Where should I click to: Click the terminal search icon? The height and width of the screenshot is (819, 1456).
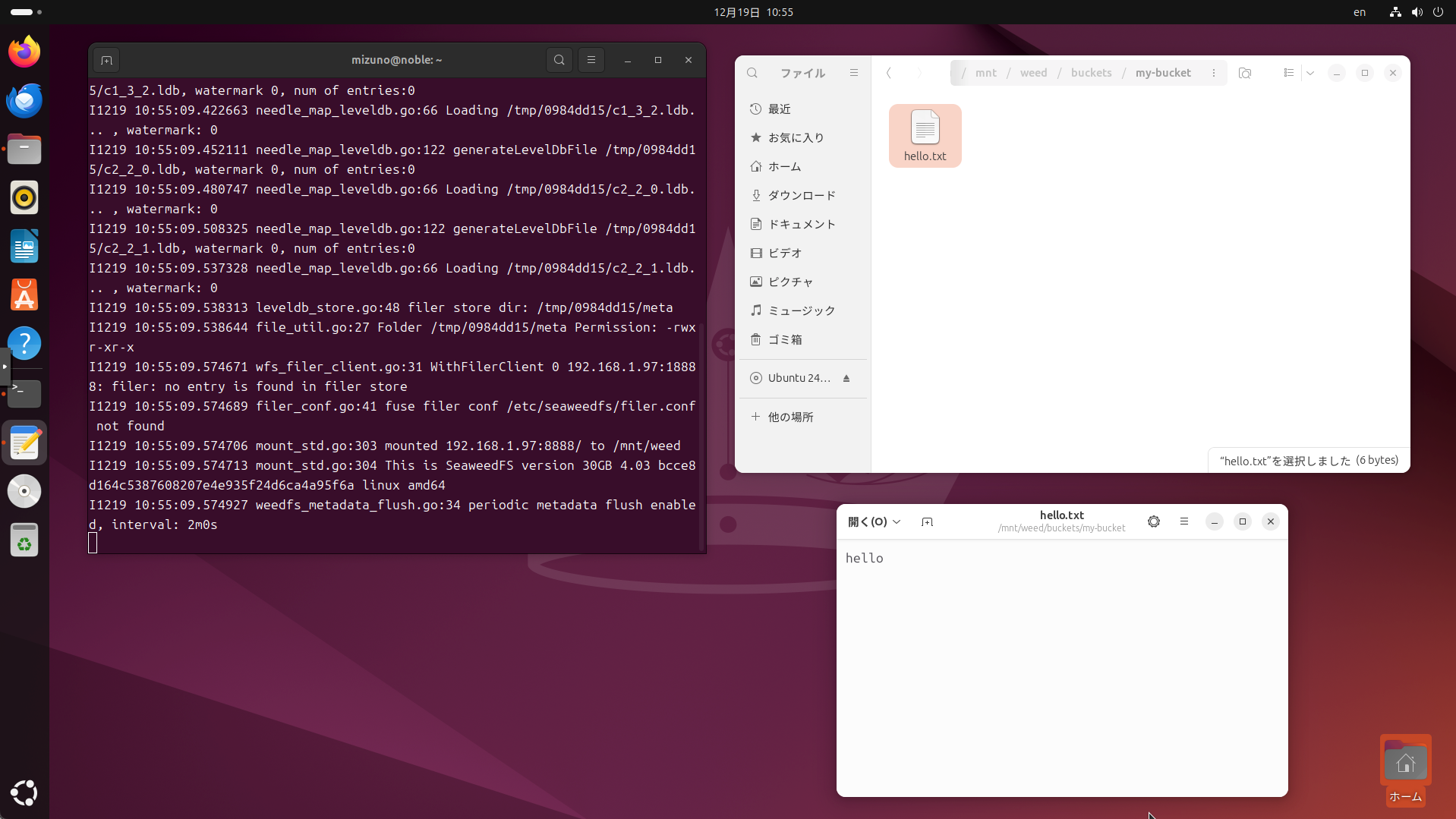pos(559,60)
